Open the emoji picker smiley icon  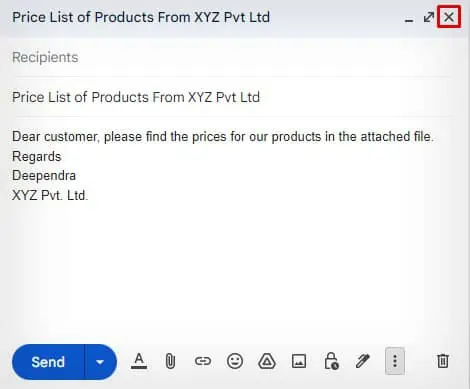click(235, 361)
